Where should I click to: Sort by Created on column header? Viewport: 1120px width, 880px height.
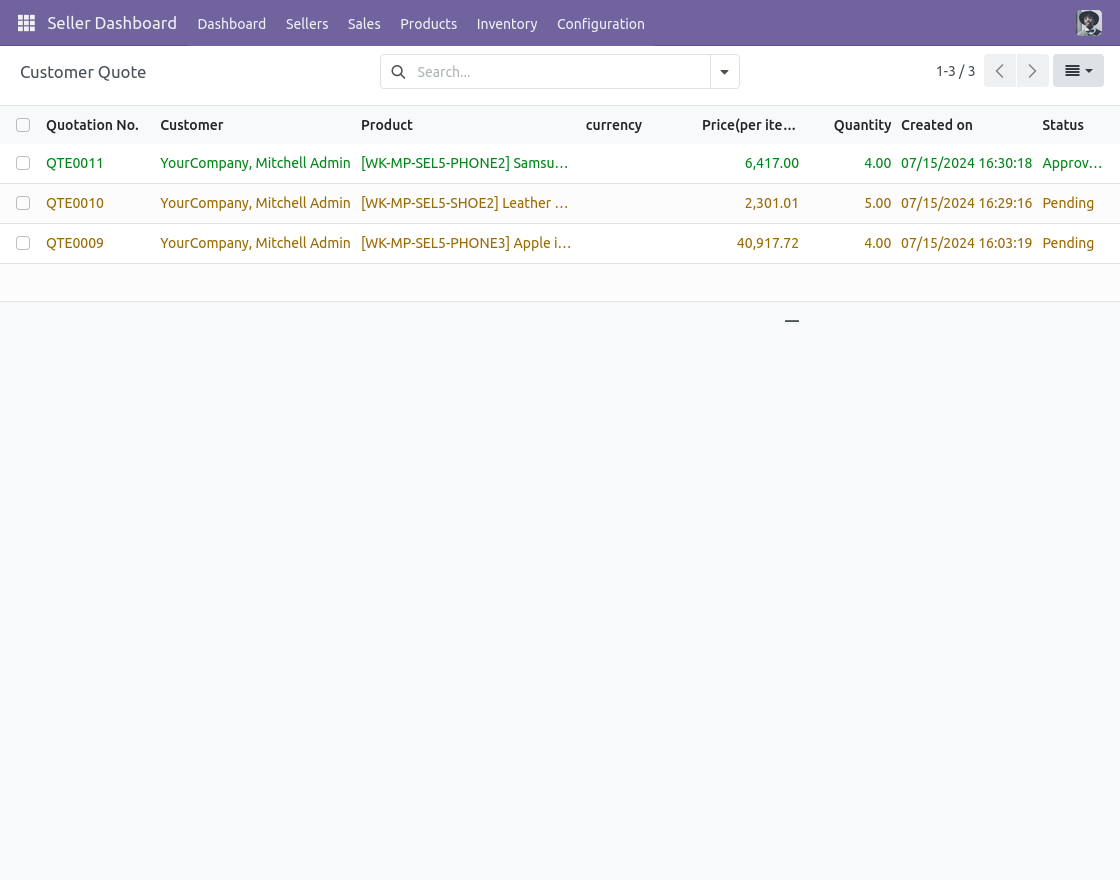click(936, 125)
